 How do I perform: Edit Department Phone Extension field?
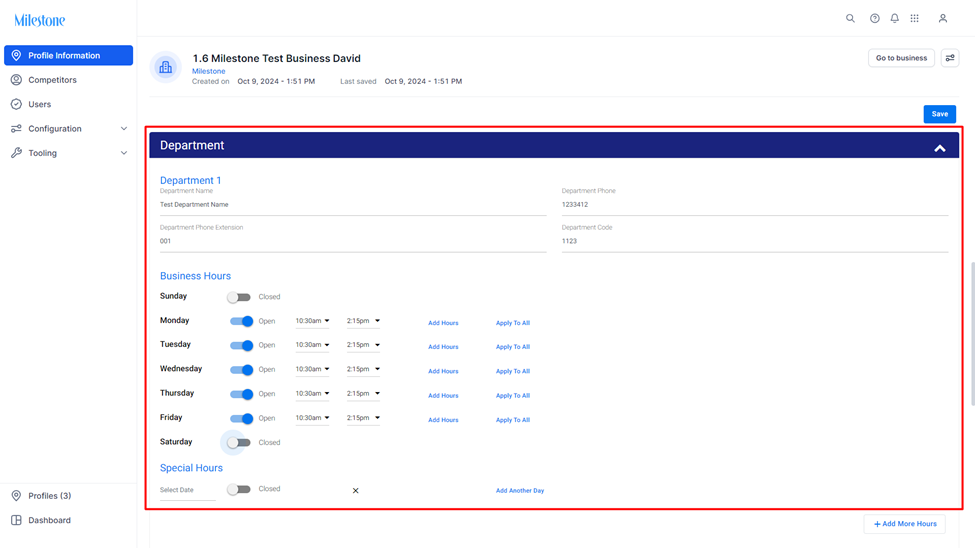pos(353,241)
